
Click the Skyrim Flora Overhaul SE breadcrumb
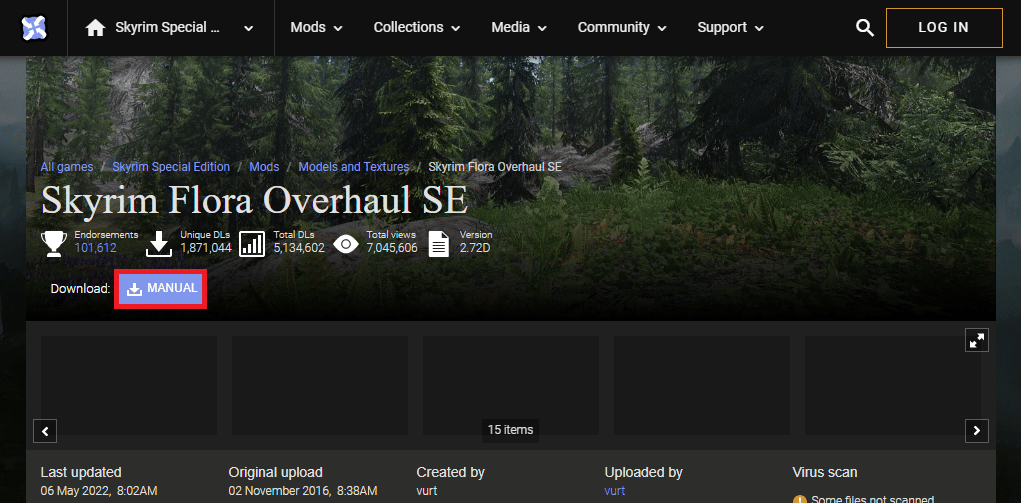(x=495, y=167)
